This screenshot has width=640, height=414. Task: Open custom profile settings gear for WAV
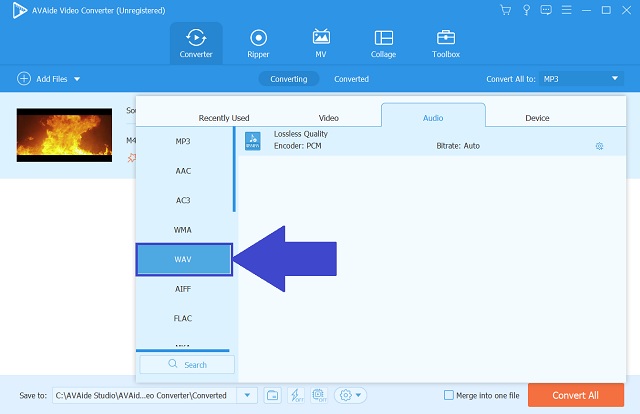[x=599, y=146]
